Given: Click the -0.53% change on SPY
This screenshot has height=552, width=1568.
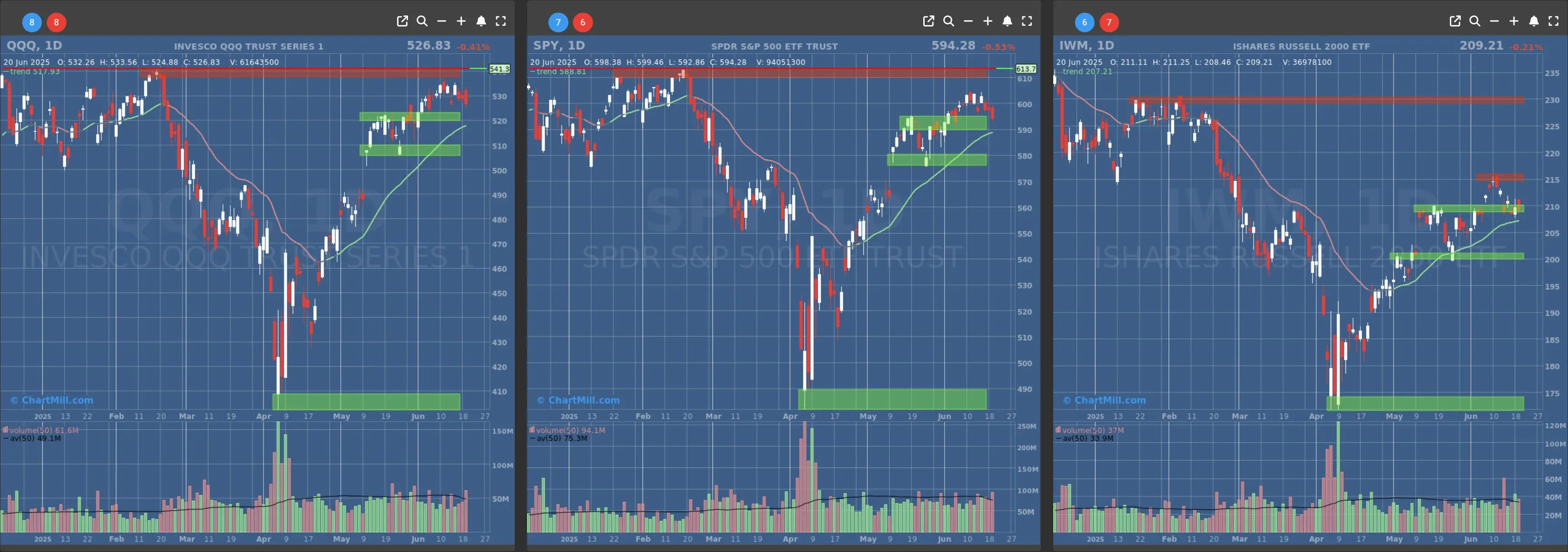Looking at the screenshot, I should (998, 47).
